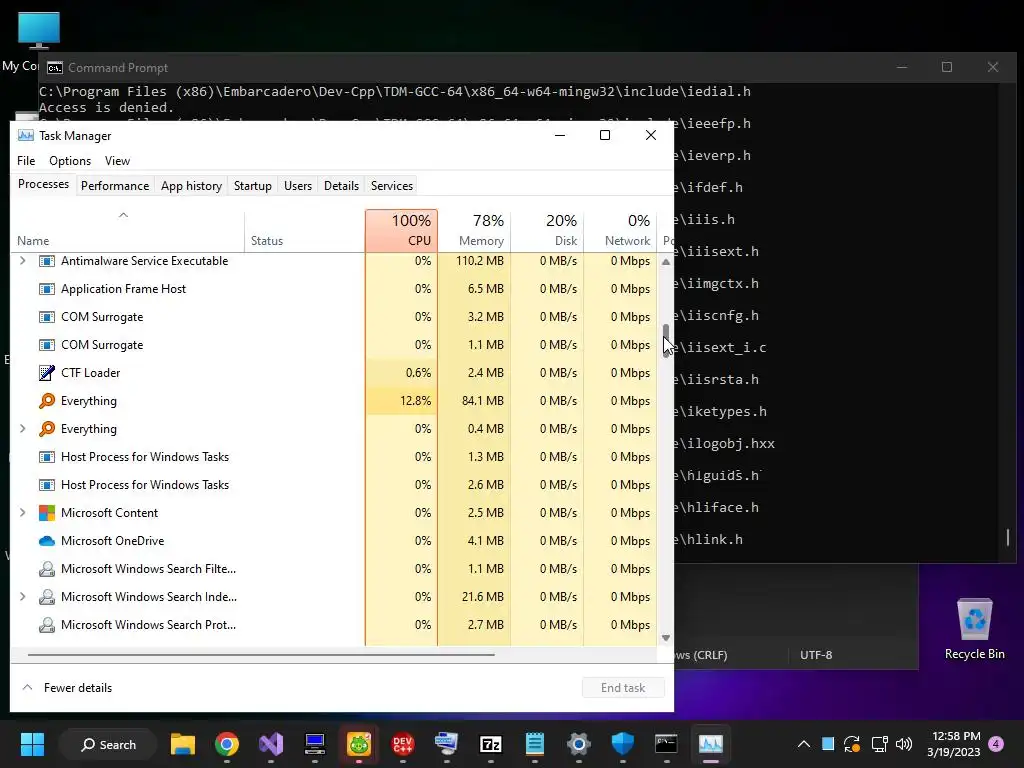The width and height of the screenshot is (1024, 768).
Task: Click the network tray icon
Action: (x=879, y=744)
